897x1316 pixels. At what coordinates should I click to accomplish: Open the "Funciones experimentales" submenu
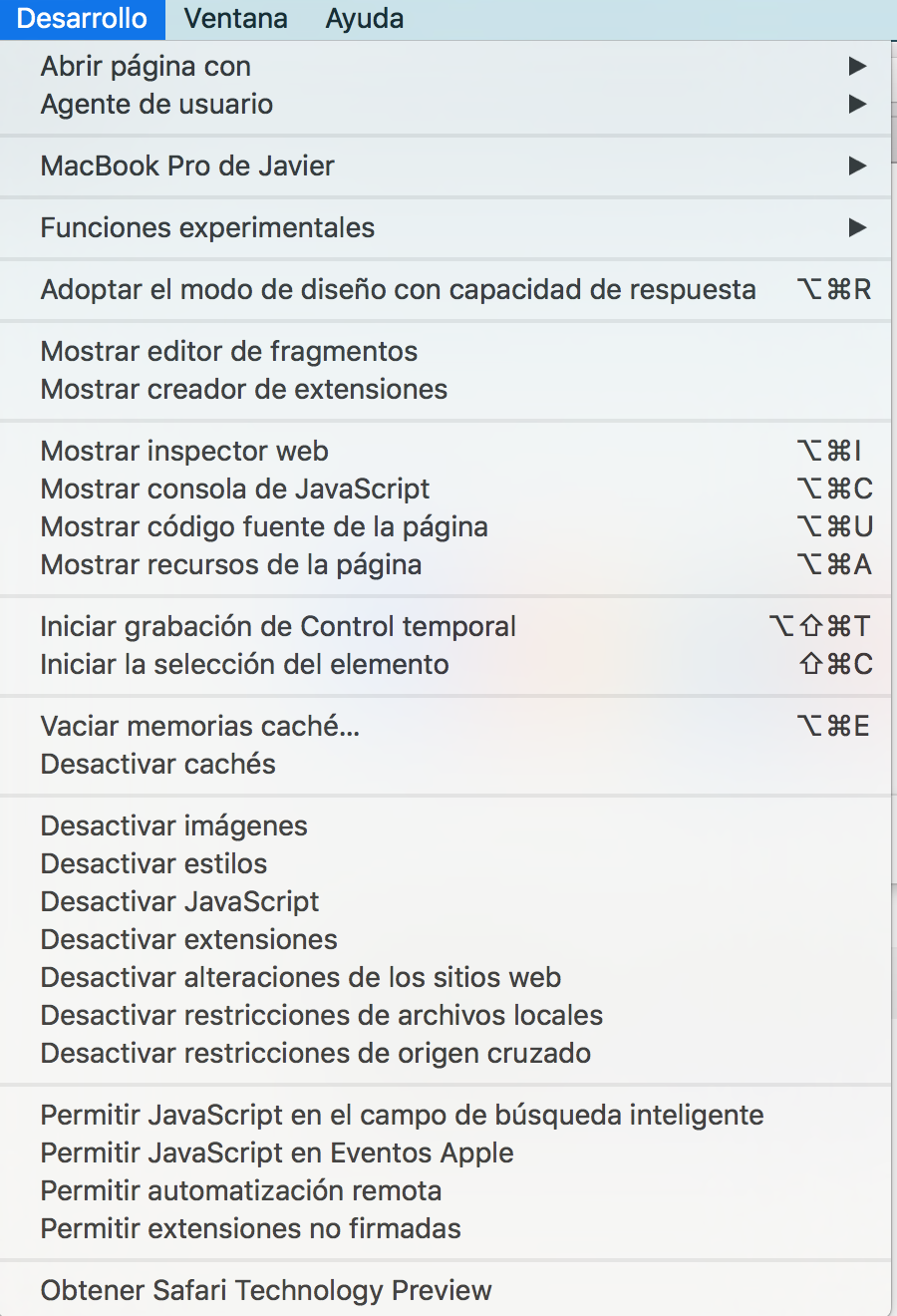pyautogui.click(x=206, y=227)
